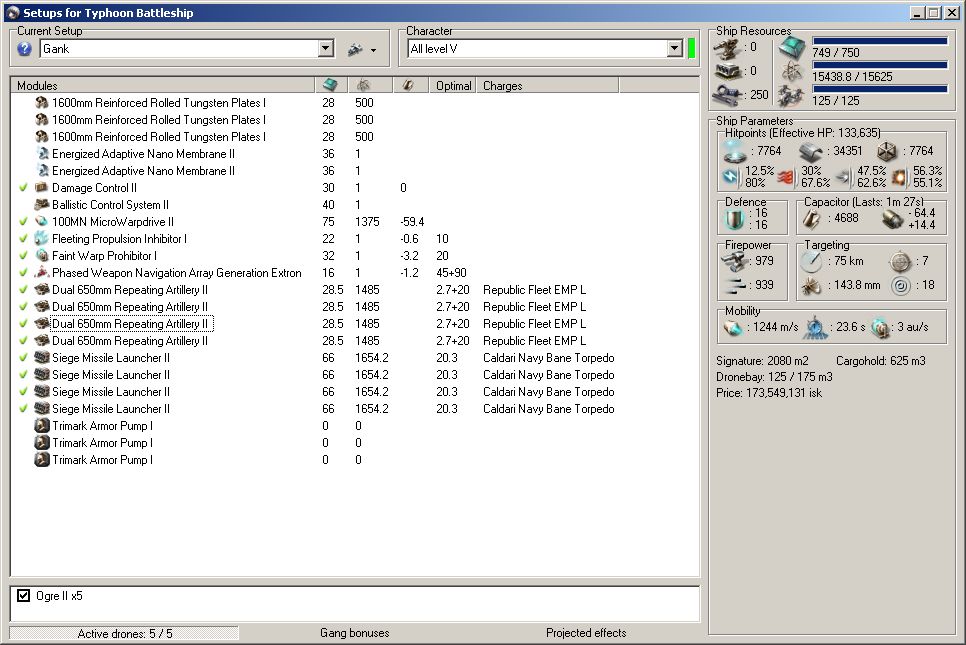Image resolution: width=966 pixels, height=645 pixels.
Task: Click the CPU resource icon
Action: 791,46
